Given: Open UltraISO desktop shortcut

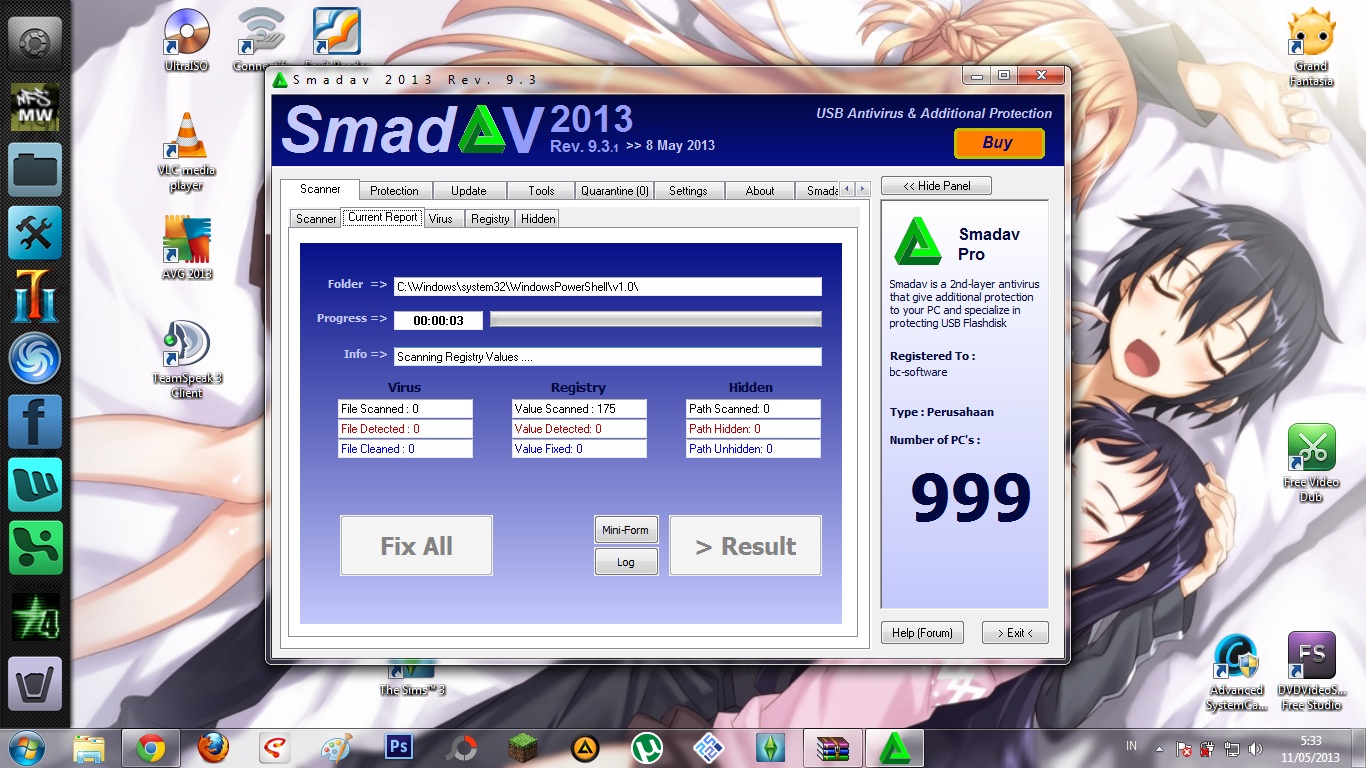Looking at the screenshot, I should pos(187,40).
